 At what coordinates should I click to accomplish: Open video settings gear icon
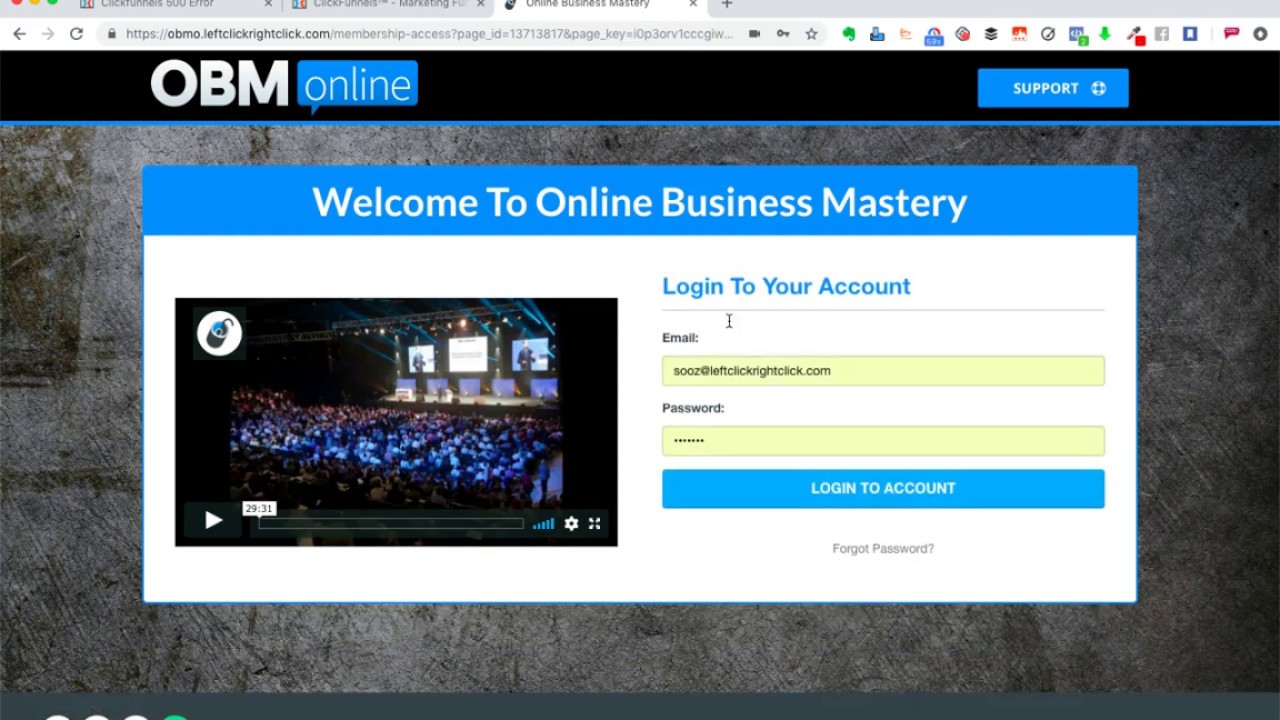tap(571, 523)
